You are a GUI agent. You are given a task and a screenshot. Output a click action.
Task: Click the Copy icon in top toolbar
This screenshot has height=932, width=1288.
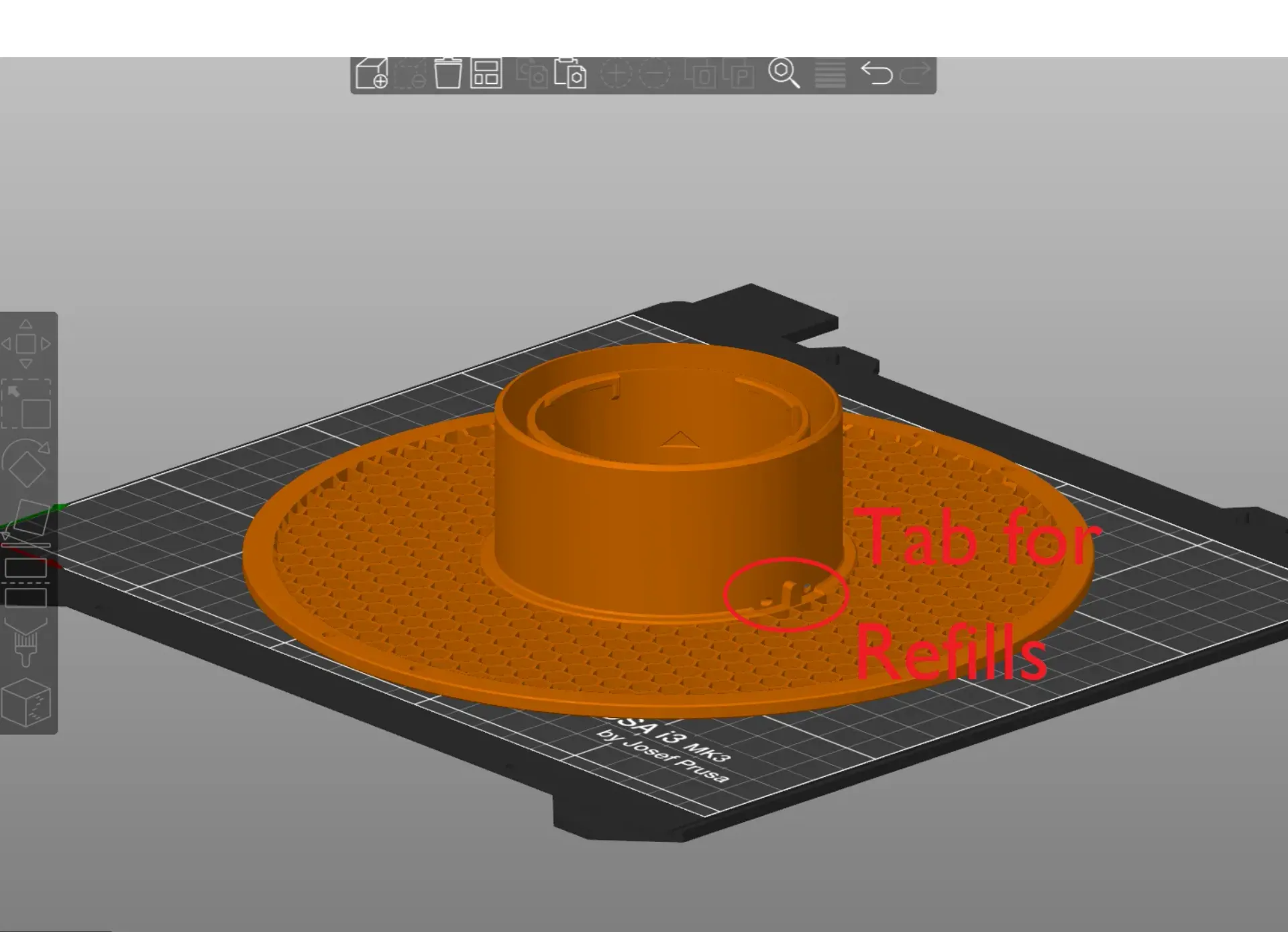tap(532, 73)
